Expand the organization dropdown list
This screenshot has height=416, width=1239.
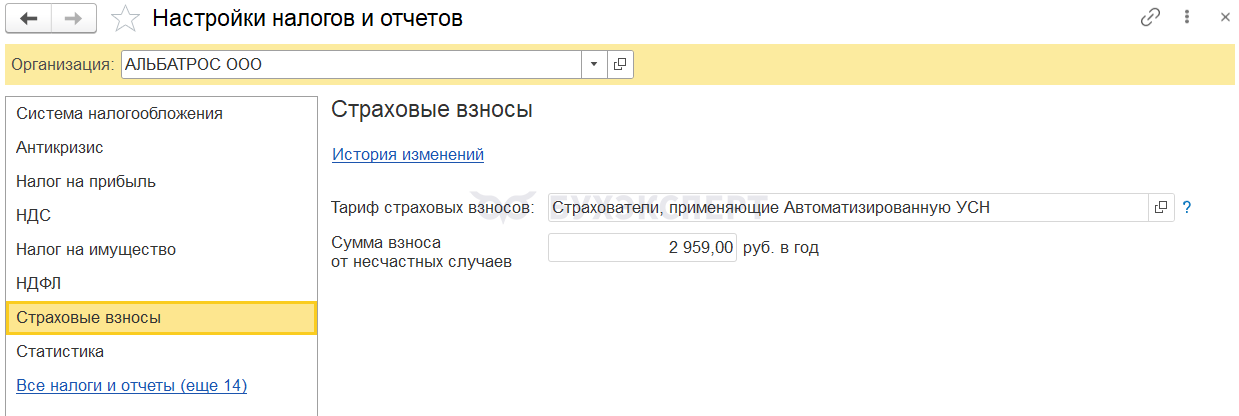pos(594,65)
